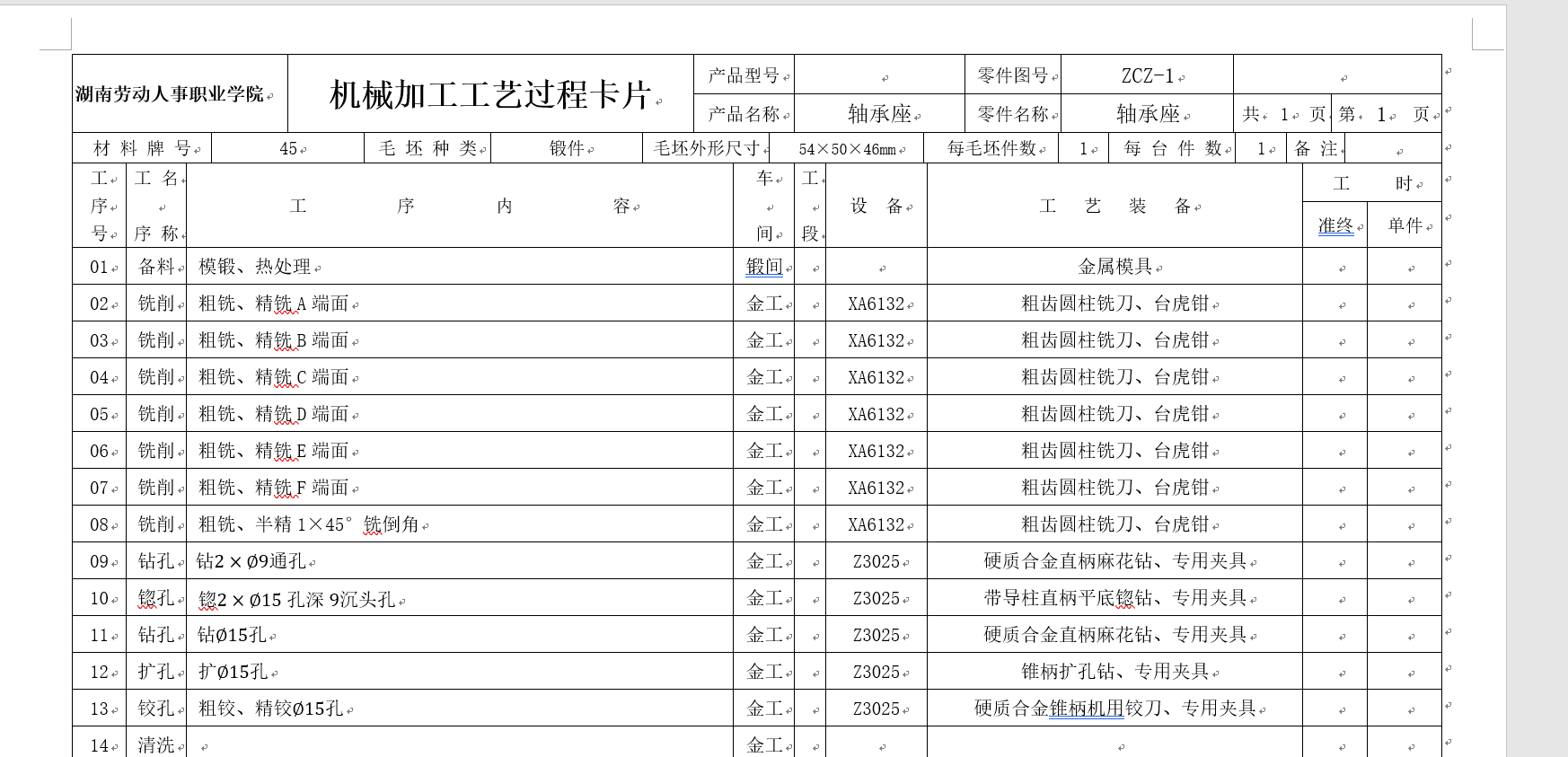Click the 钻2ר9通孔 process cell
The width and height of the screenshot is (1568, 757).
click(x=460, y=561)
